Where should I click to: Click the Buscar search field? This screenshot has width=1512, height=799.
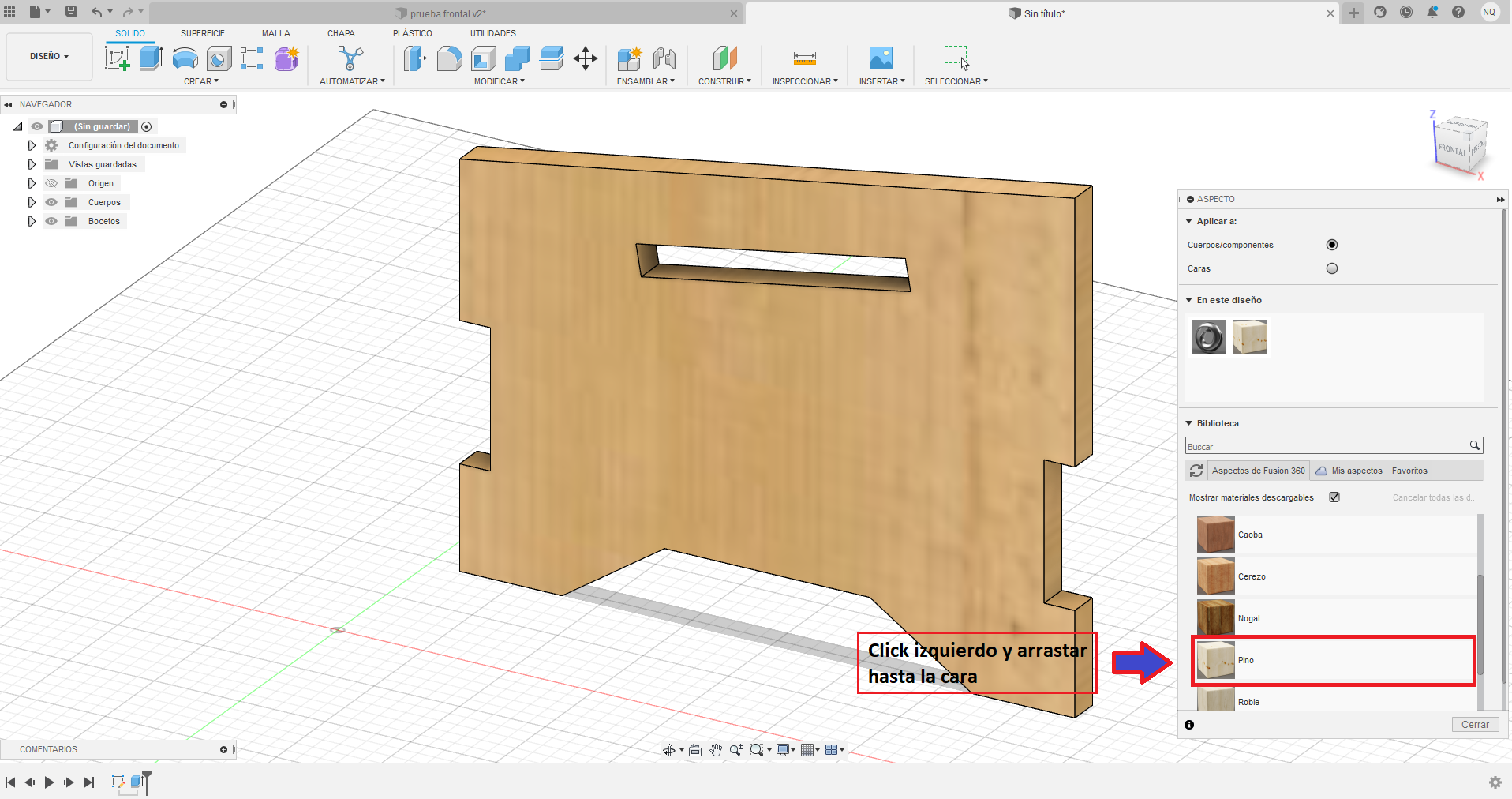click(x=1334, y=446)
